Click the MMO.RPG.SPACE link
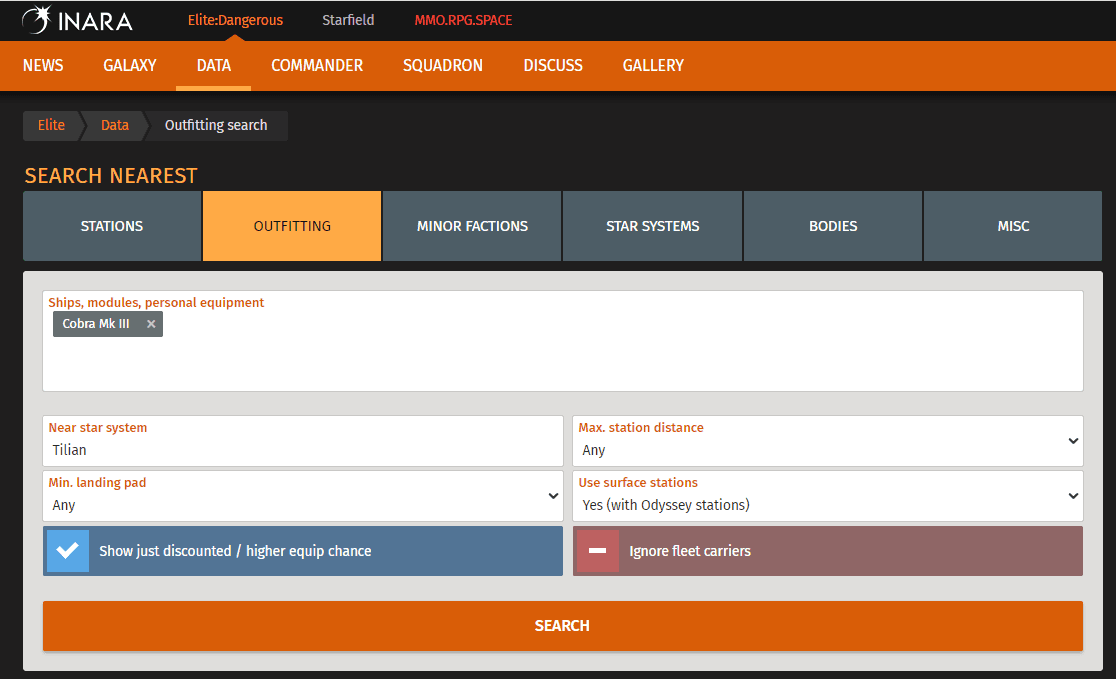 pyautogui.click(x=463, y=20)
